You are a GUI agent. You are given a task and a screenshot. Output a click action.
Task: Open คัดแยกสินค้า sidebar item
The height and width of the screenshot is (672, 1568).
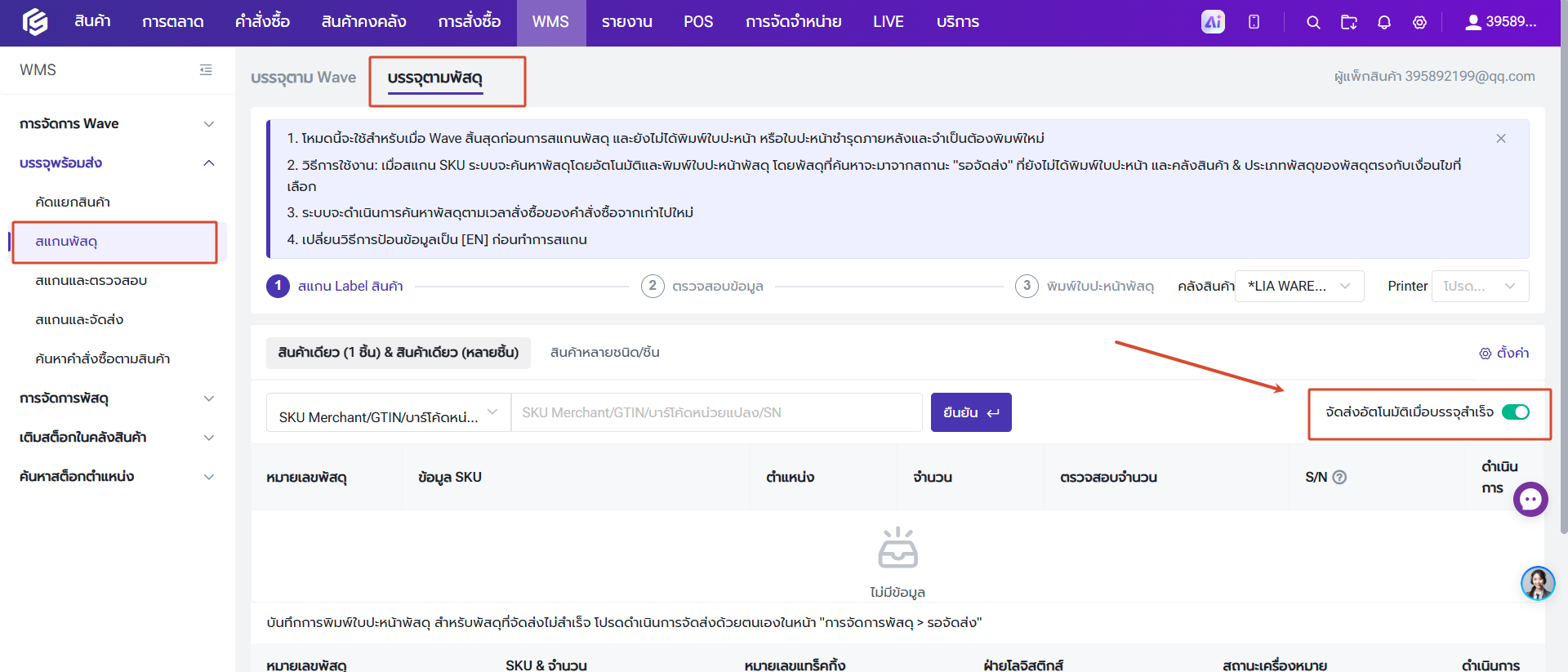pyautogui.click(x=73, y=202)
